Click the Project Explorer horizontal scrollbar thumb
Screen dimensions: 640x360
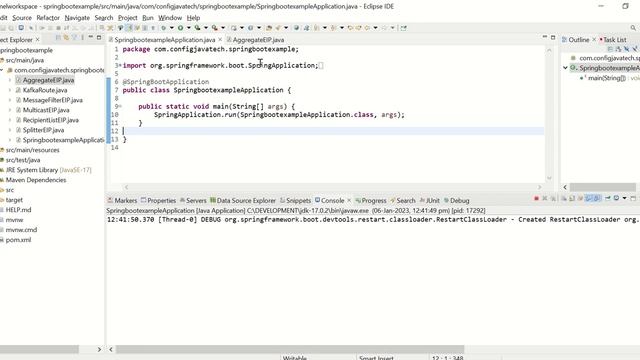coord(39,349)
